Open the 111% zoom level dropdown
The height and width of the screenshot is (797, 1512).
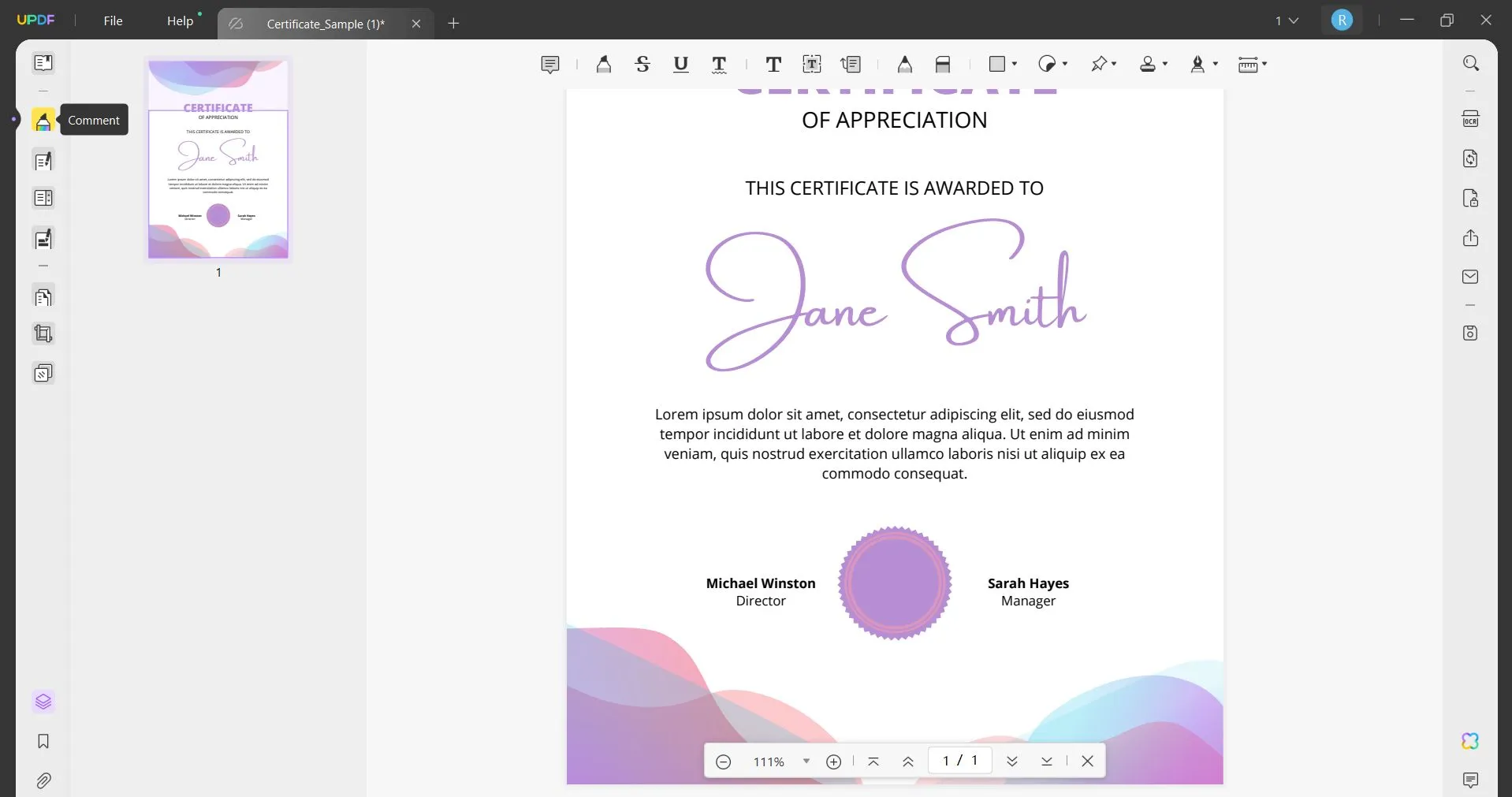coord(806,762)
